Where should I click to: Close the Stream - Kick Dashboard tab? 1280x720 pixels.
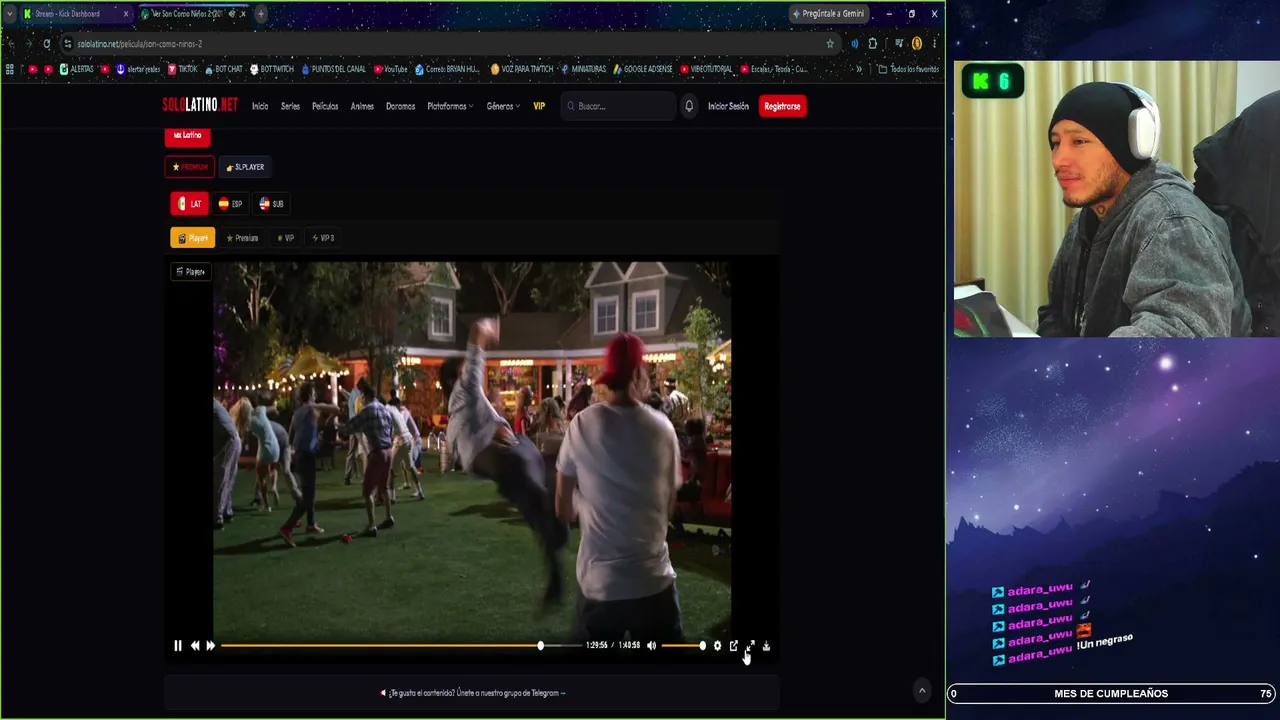(x=125, y=14)
